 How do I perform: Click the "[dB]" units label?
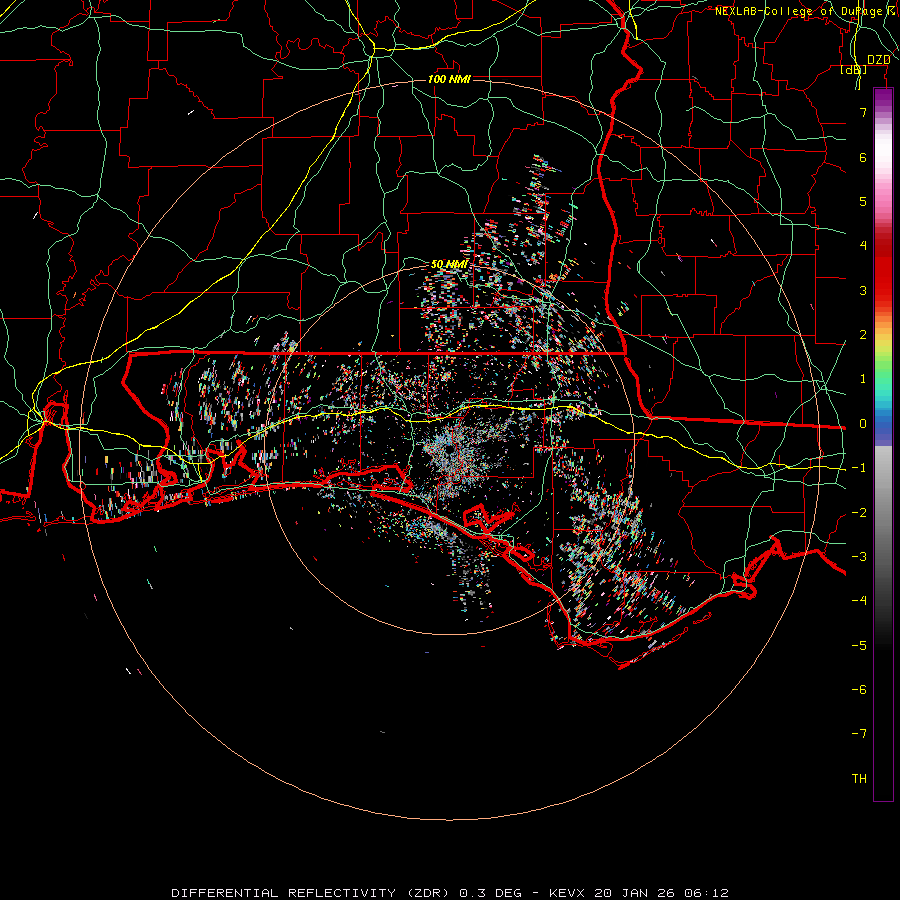(854, 69)
